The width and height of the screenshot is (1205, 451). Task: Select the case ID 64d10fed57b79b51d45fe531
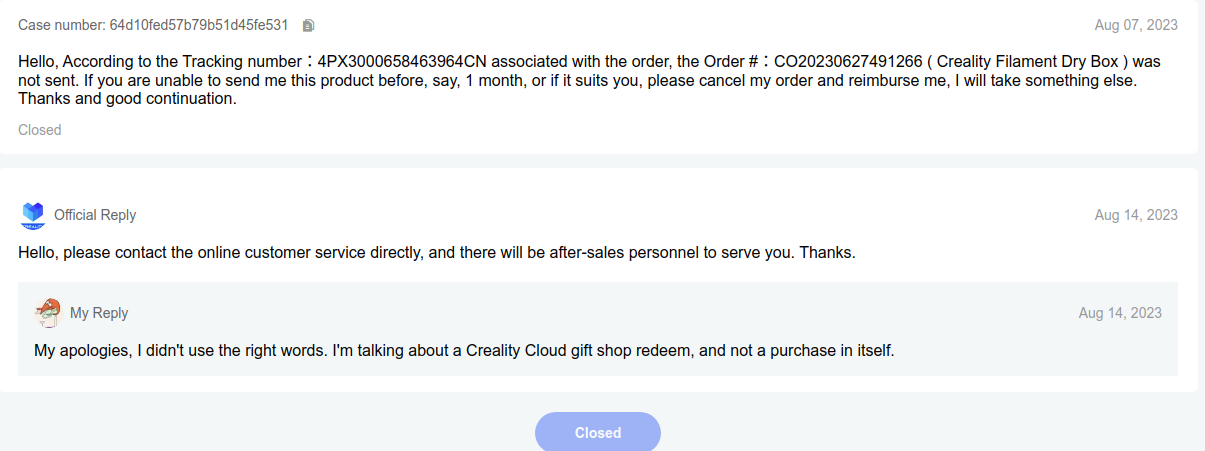coord(199,25)
